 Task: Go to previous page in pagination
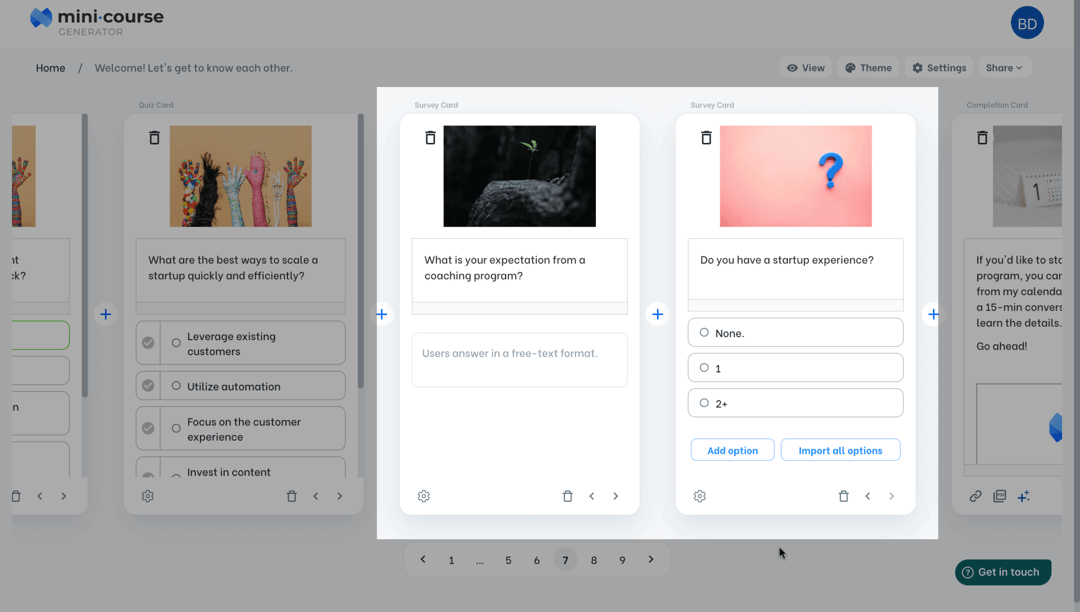point(423,560)
